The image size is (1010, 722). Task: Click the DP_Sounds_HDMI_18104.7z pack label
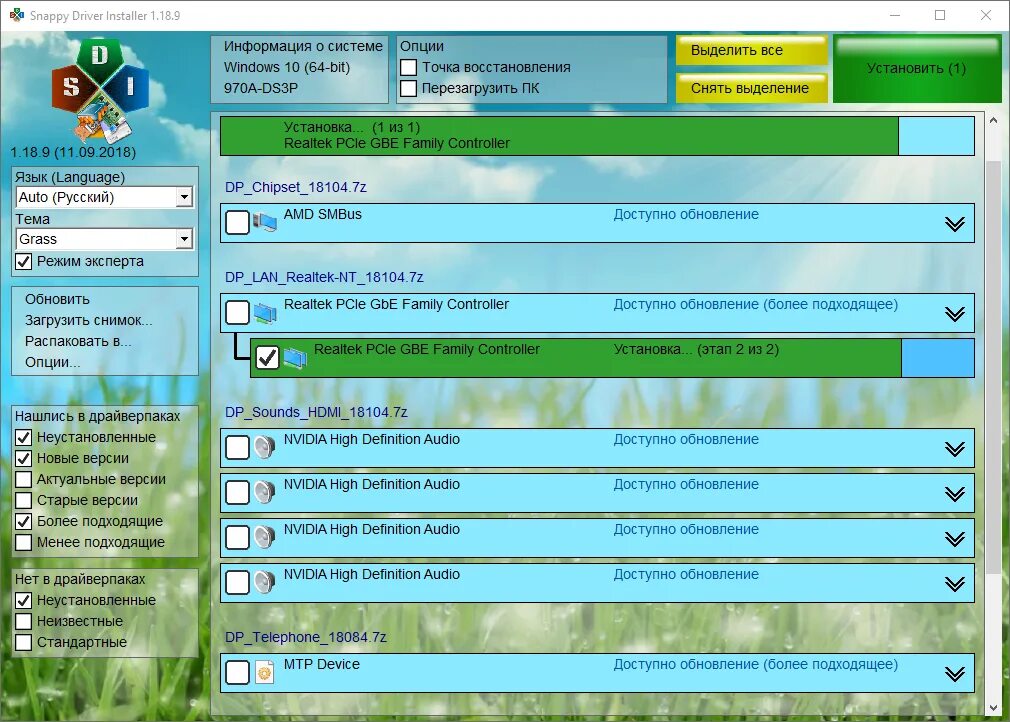pyautogui.click(x=316, y=412)
